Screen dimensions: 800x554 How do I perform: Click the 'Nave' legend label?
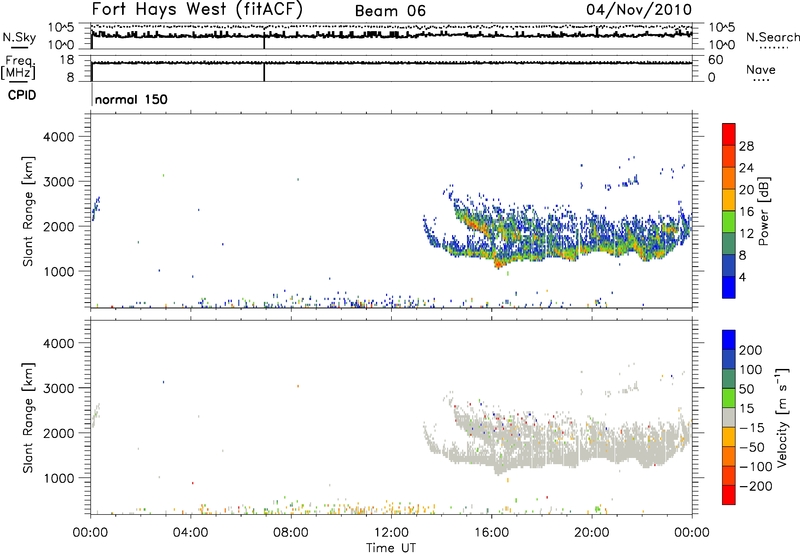760,69
